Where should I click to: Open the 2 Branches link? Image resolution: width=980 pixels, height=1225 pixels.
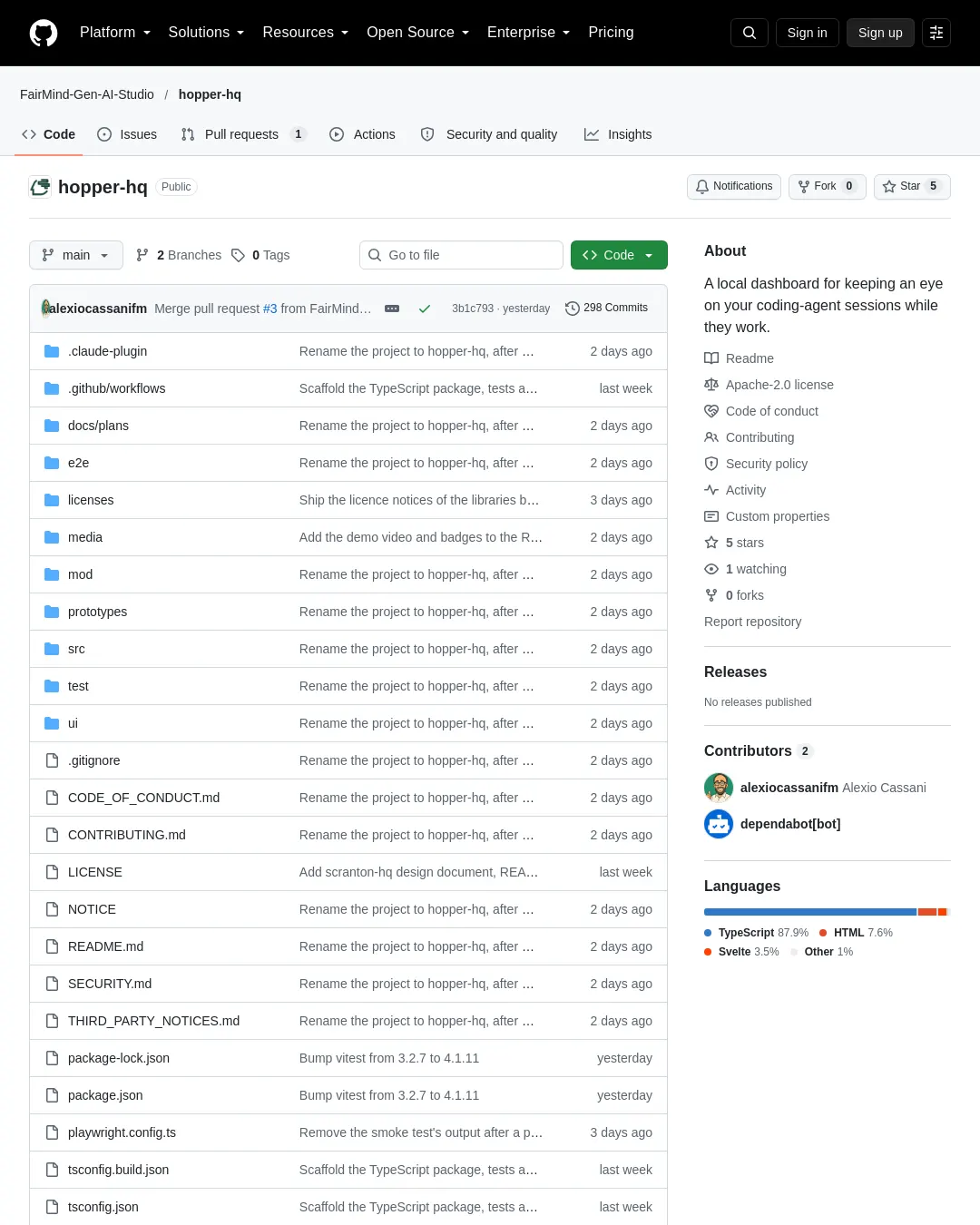(179, 255)
